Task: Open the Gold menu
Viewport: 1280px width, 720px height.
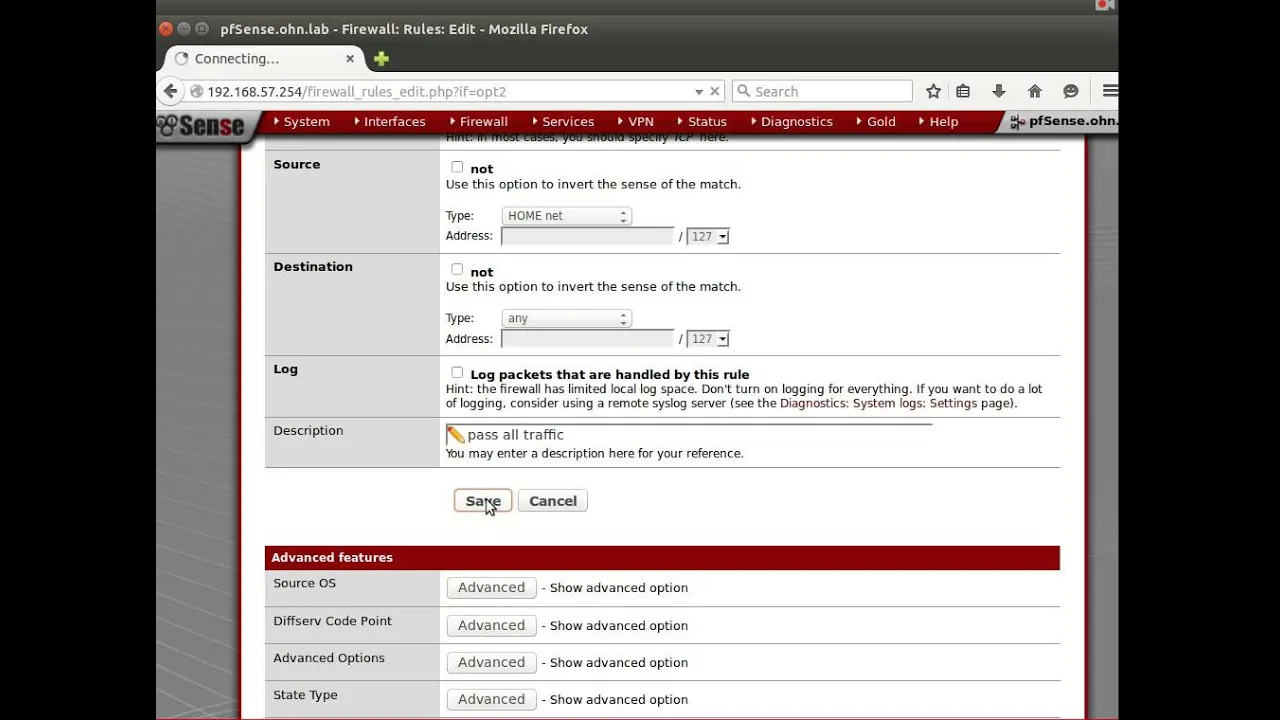Action: pyautogui.click(x=880, y=121)
